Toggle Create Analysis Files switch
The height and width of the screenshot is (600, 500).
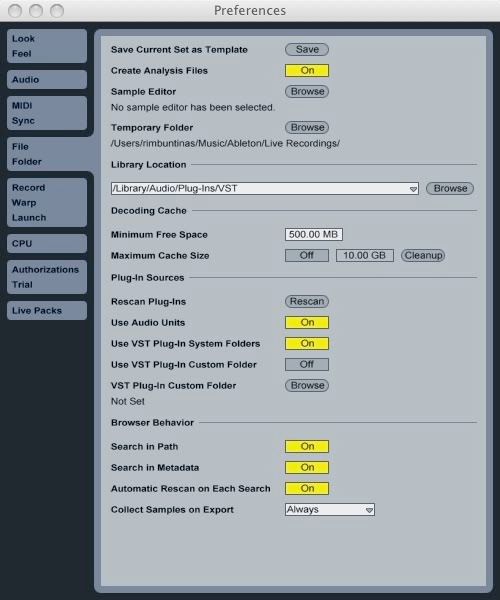(x=307, y=70)
